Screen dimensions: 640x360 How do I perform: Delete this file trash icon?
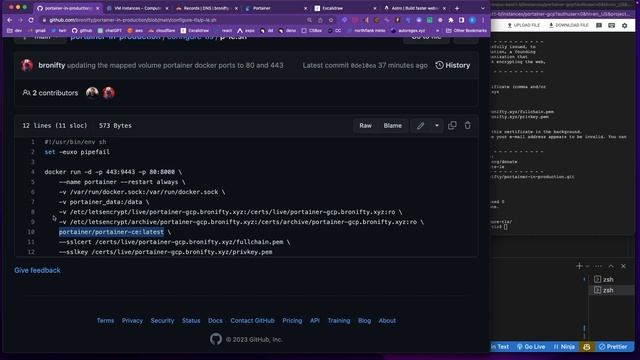click(467, 125)
